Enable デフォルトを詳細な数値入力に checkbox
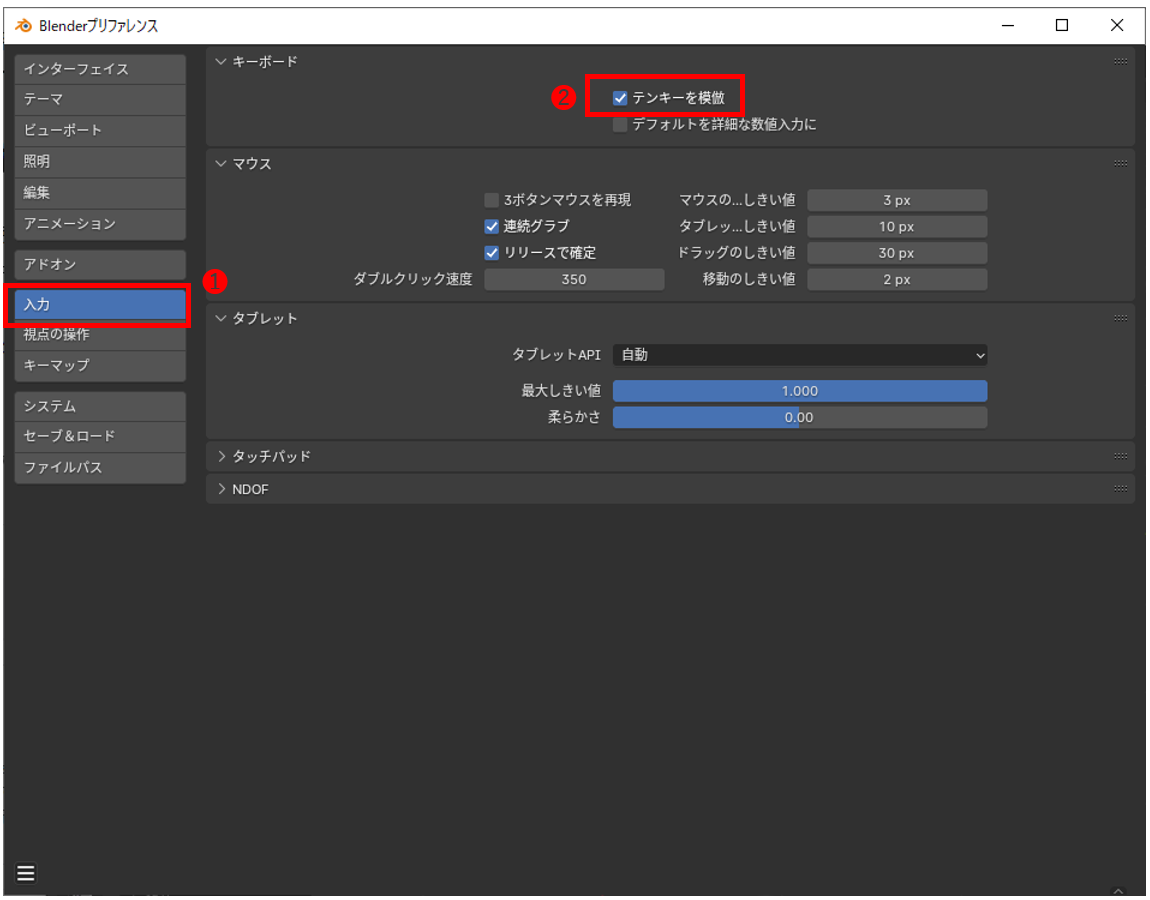 [x=620, y=125]
